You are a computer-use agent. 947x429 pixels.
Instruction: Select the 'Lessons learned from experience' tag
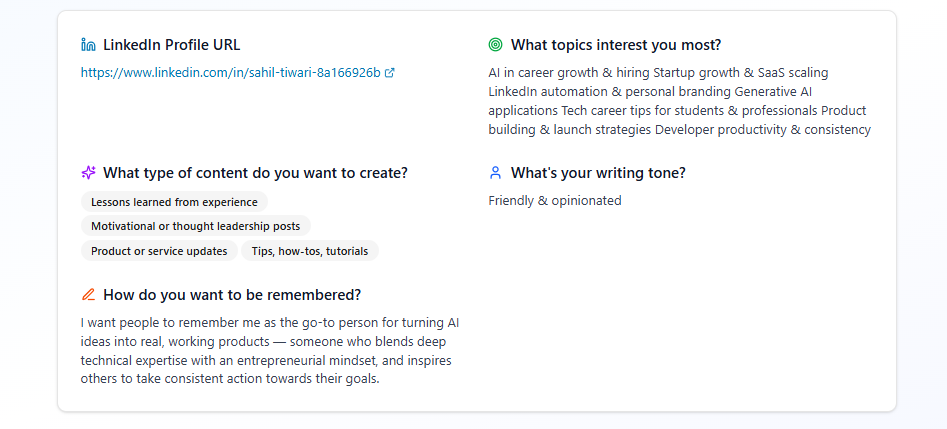tap(174, 202)
